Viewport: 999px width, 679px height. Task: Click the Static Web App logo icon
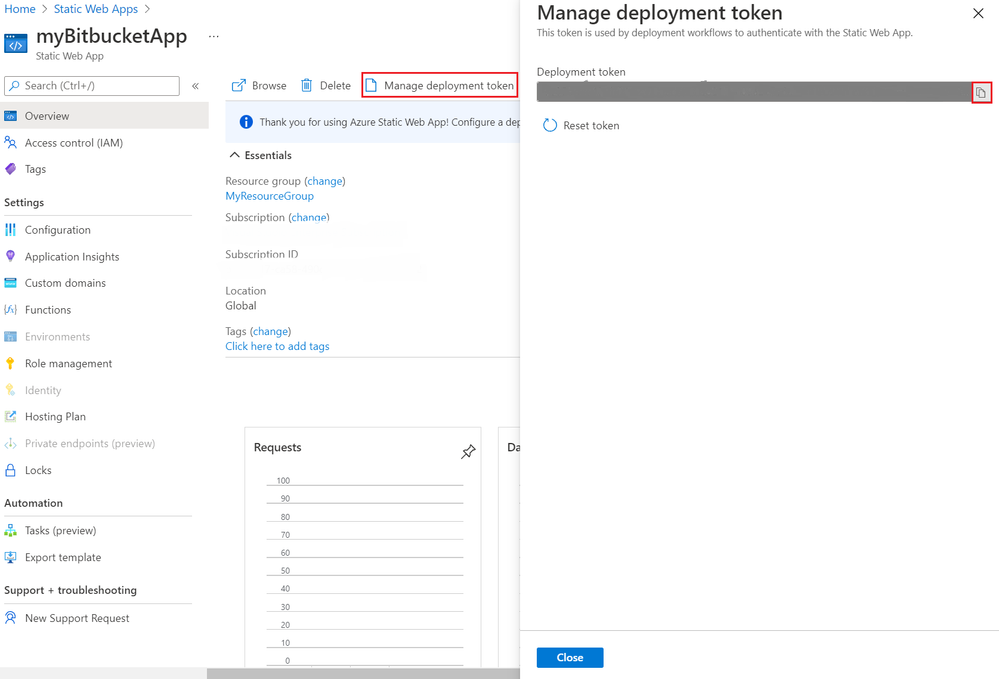click(x=15, y=43)
